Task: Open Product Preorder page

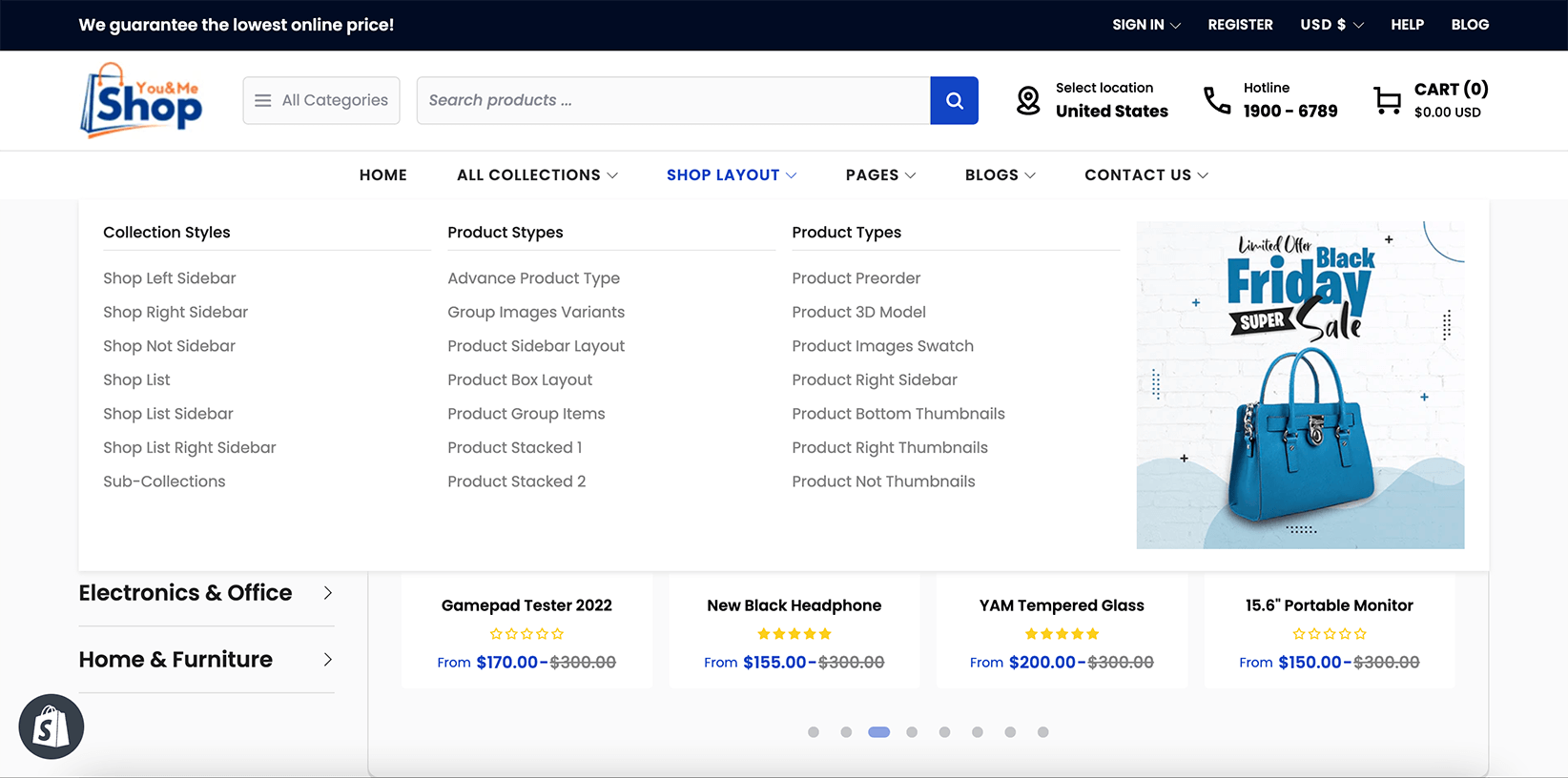Action: (856, 278)
